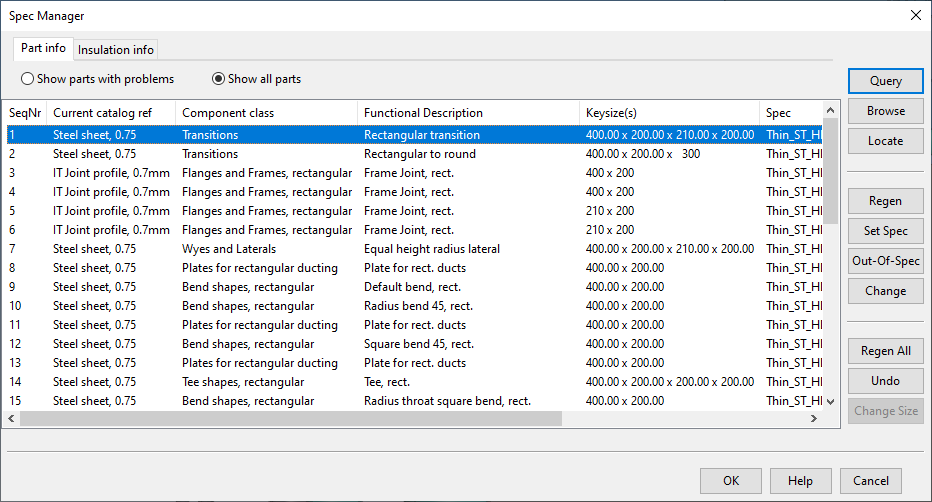Switch to the Insulation info tab
The height and width of the screenshot is (502, 932).
(116, 50)
